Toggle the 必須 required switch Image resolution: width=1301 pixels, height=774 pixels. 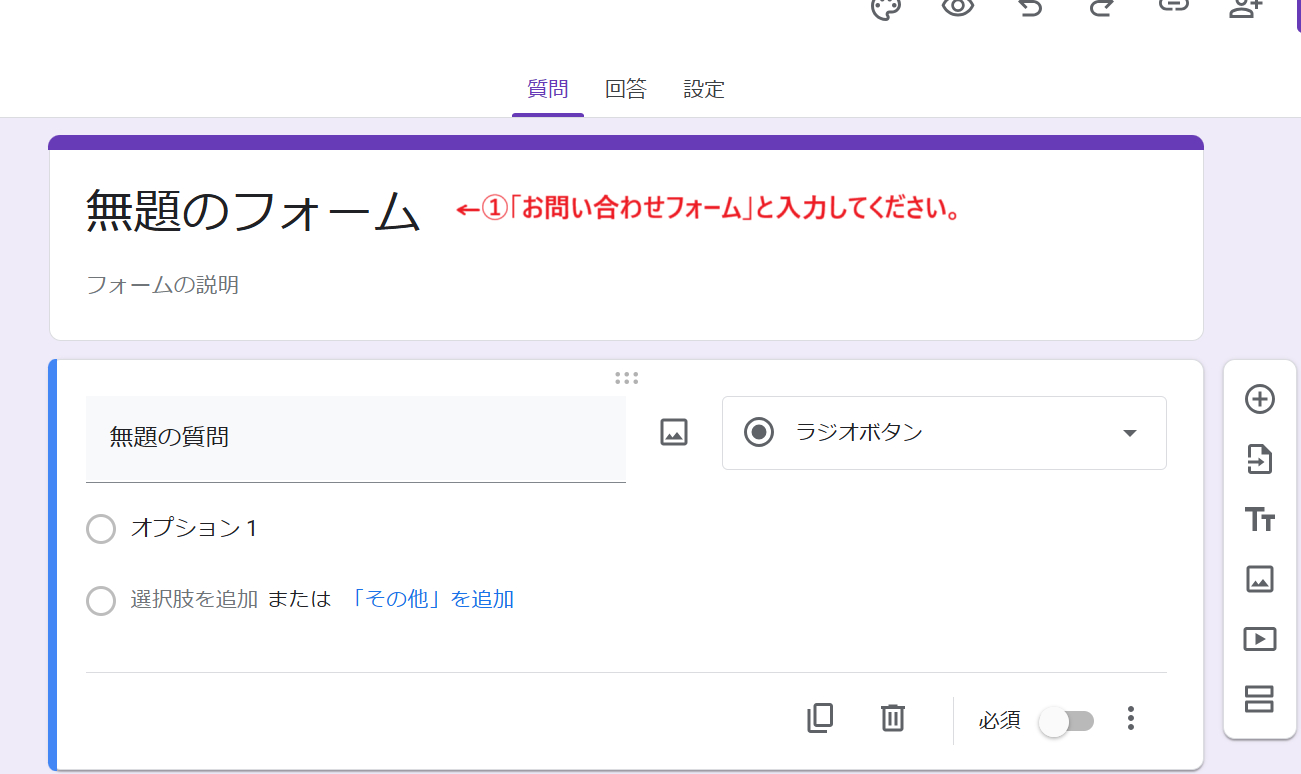click(x=1066, y=721)
